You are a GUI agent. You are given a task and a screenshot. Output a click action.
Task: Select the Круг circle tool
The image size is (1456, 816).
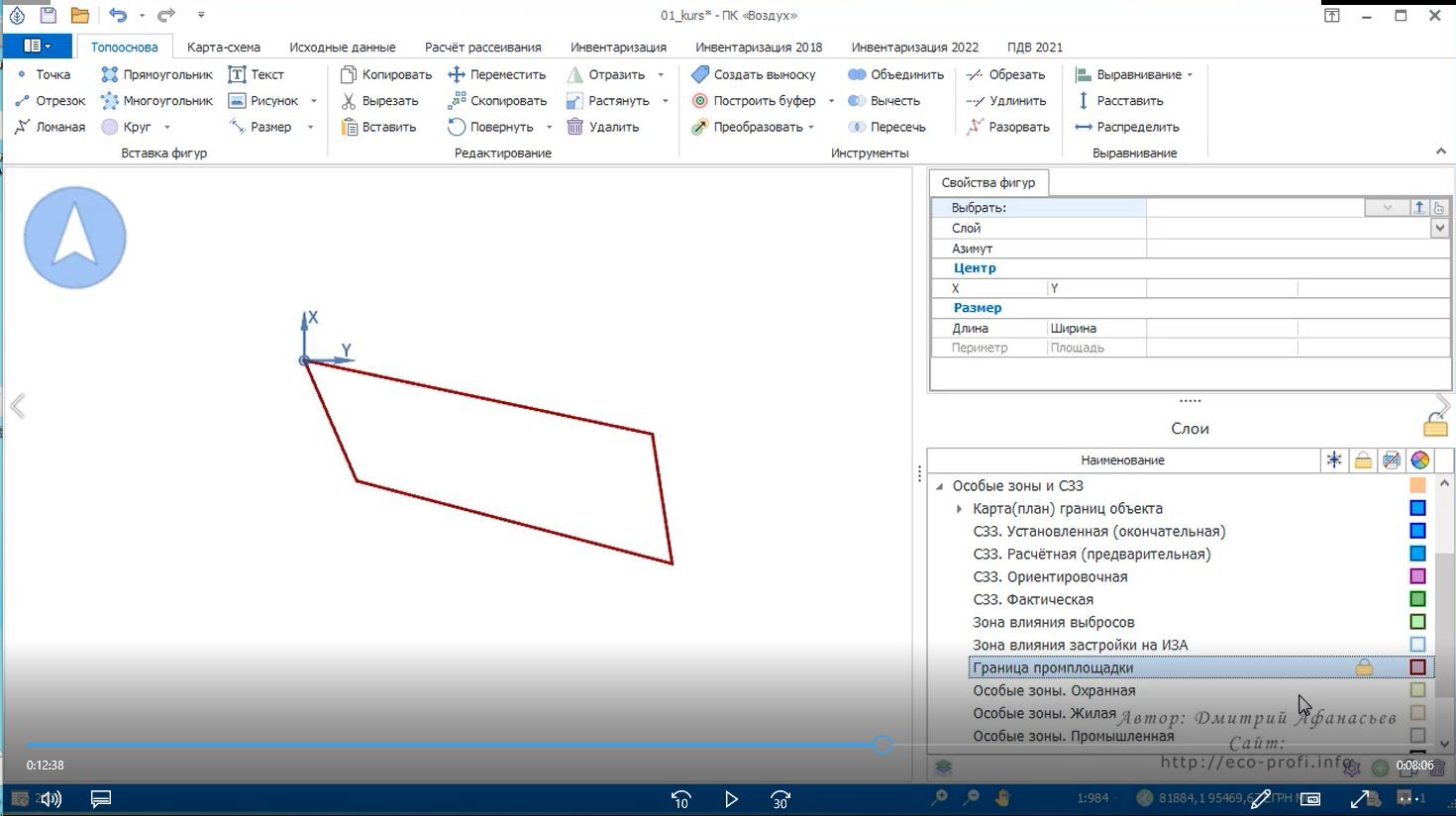[x=127, y=127]
